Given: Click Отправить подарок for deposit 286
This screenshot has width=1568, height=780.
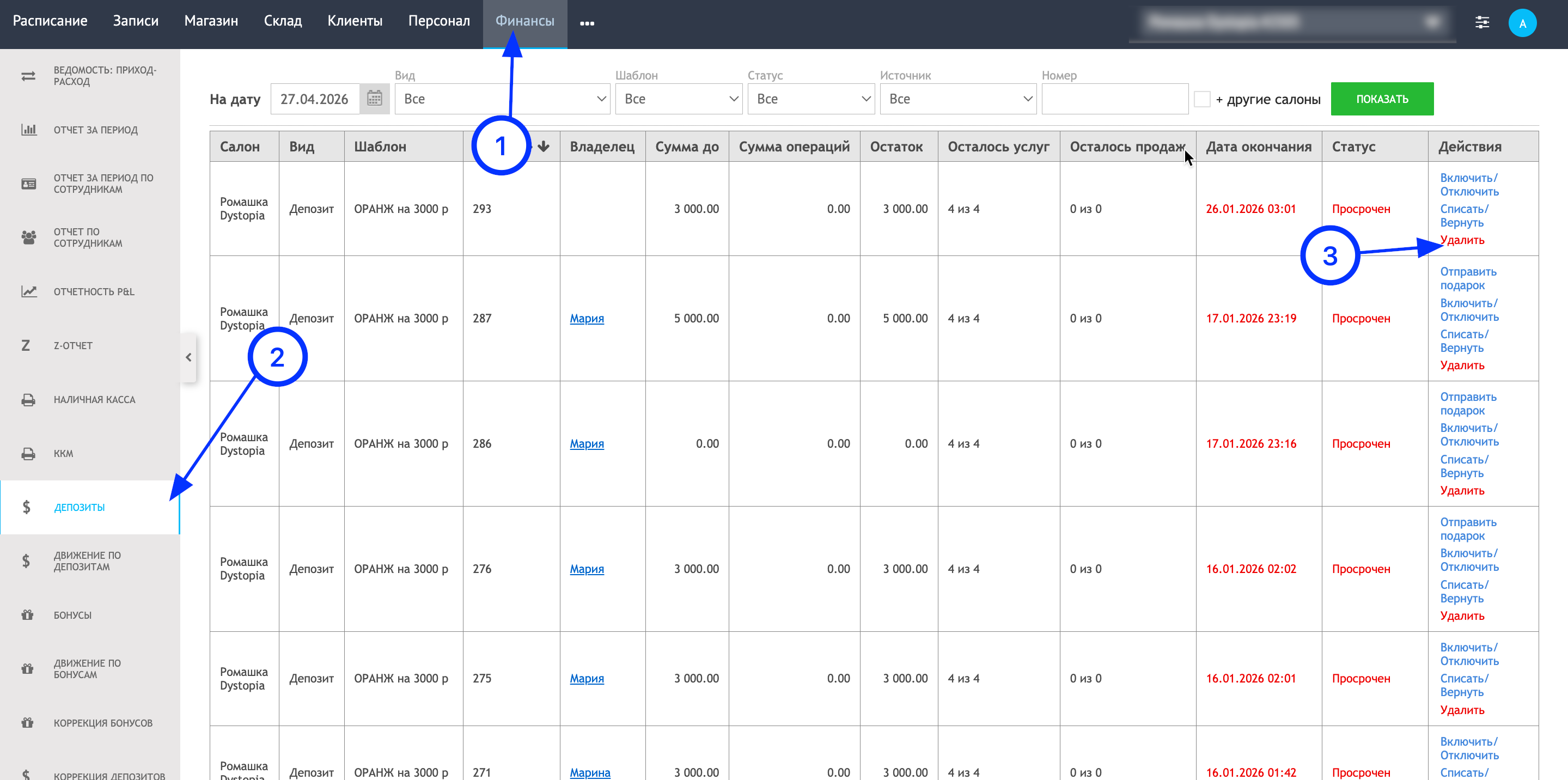Looking at the screenshot, I should click(x=1468, y=404).
